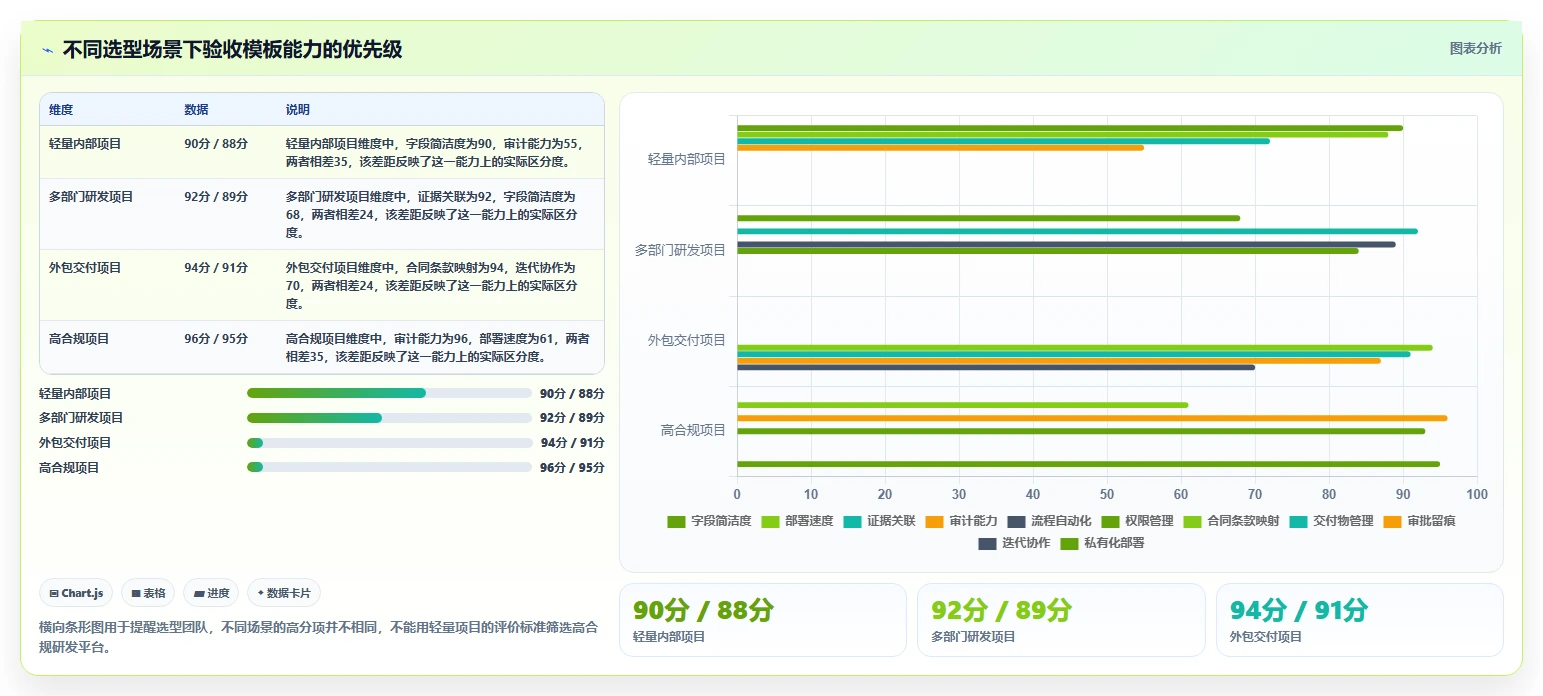Screen dimensions: 1543x696
Task: Click the 多部门研发项目 progress bar
Action: 389,418
